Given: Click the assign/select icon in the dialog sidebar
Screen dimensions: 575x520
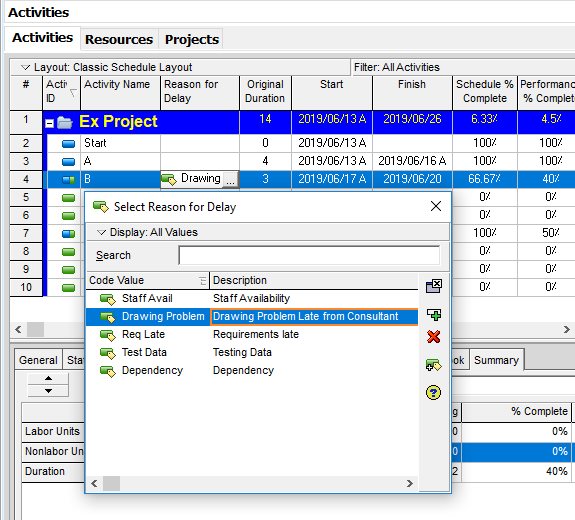Looking at the screenshot, I should [434, 286].
